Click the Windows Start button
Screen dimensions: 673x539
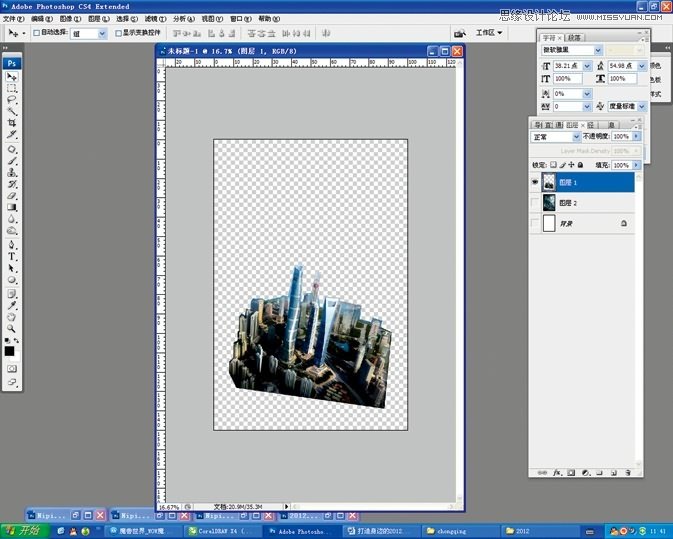click(x=24, y=531)
